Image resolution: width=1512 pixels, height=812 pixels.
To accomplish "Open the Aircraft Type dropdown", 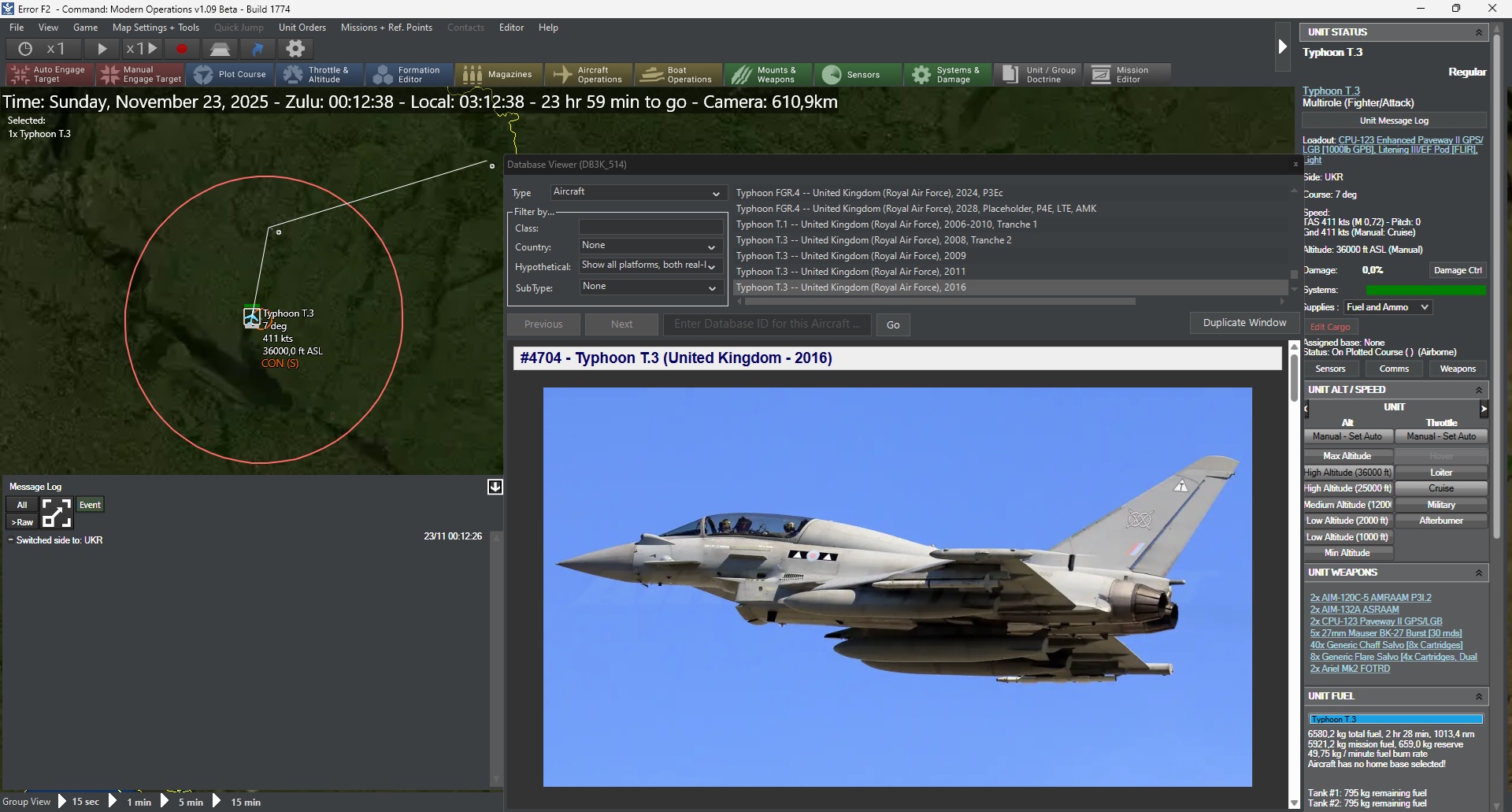I will pos(636,192).
